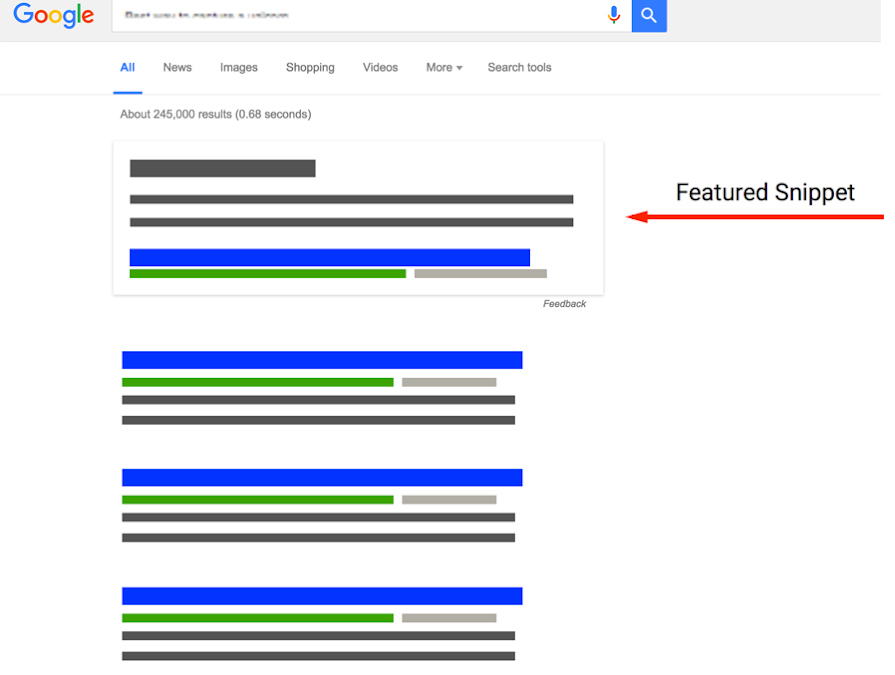The width and height of the screenshot is (895, 675).
Task: Open the Videos tab
Action: coord(380,67)
